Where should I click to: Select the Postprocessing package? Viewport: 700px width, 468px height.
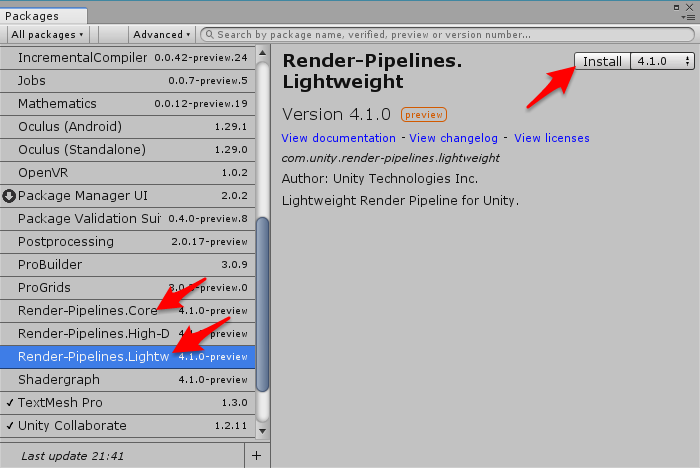(128, 242)
